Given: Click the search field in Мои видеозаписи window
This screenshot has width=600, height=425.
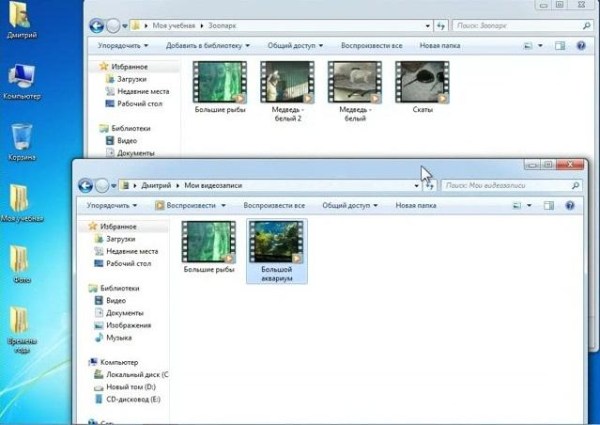Looking at the screenshot, I should 500,185.
